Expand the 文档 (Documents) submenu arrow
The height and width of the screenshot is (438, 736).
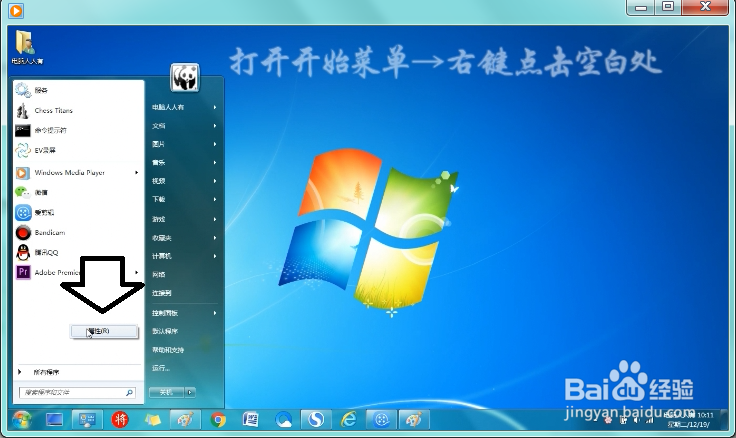215,126
